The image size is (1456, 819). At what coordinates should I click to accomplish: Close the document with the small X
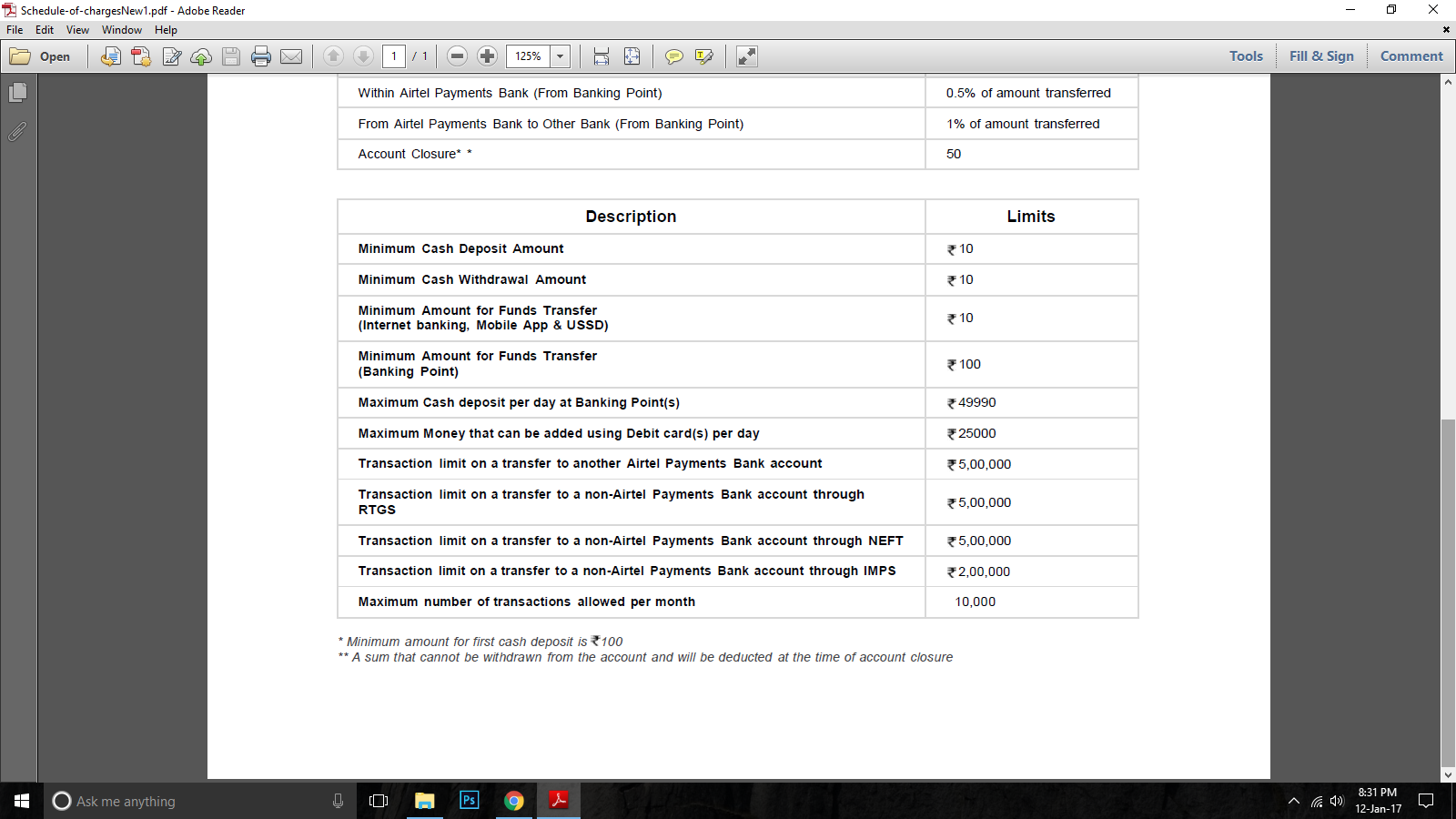point(1446,30)
